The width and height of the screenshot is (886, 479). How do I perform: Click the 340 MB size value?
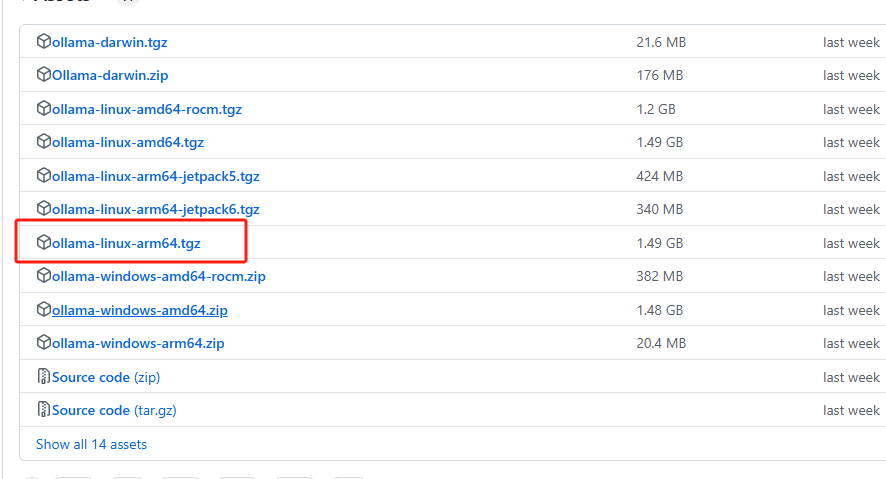(x=660, y=210)
